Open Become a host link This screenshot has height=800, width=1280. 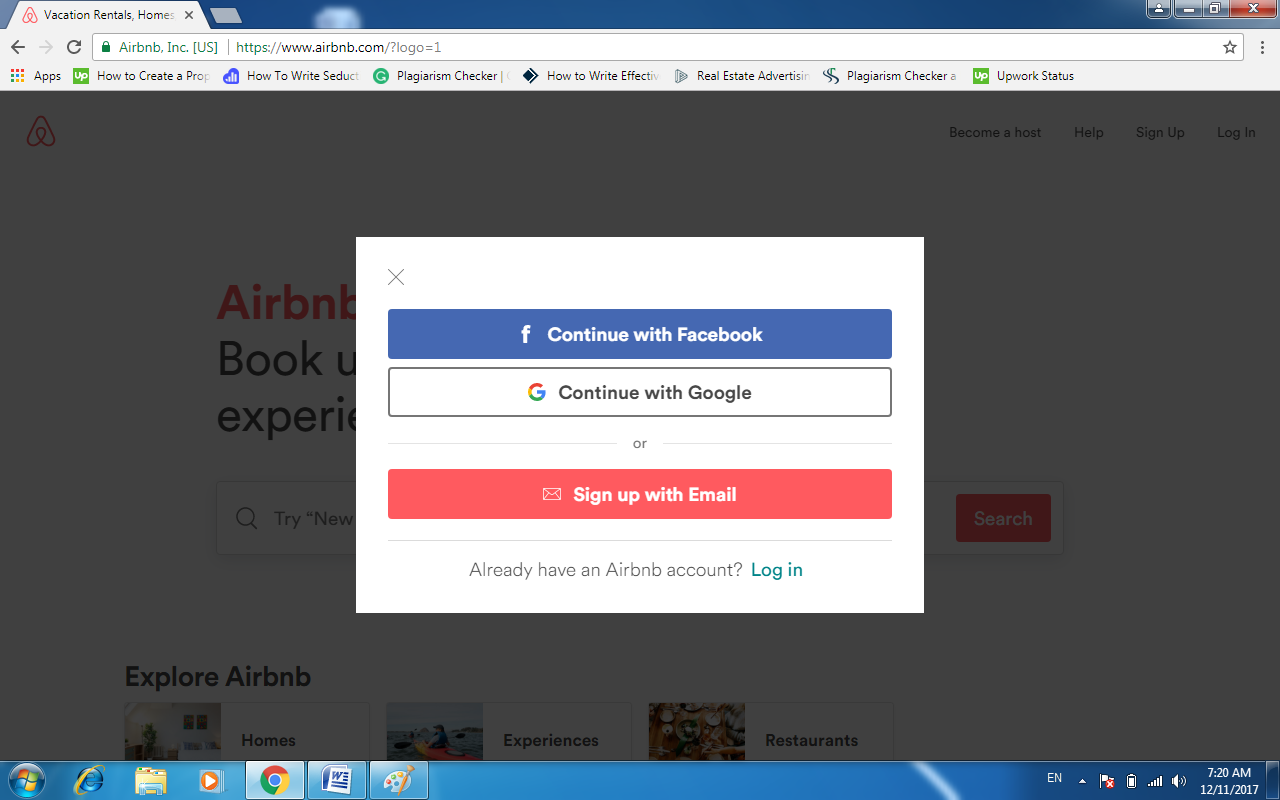pyautogui.click(x=995, y=132)
